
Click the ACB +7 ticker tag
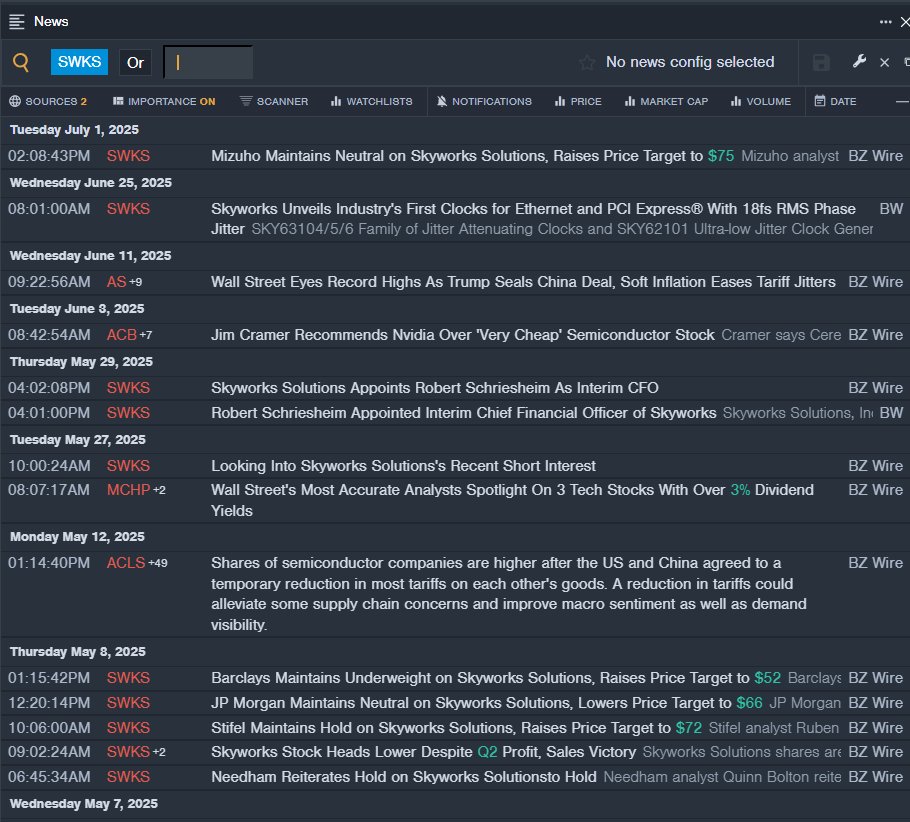pyautogui.click(x=129, y=335)
